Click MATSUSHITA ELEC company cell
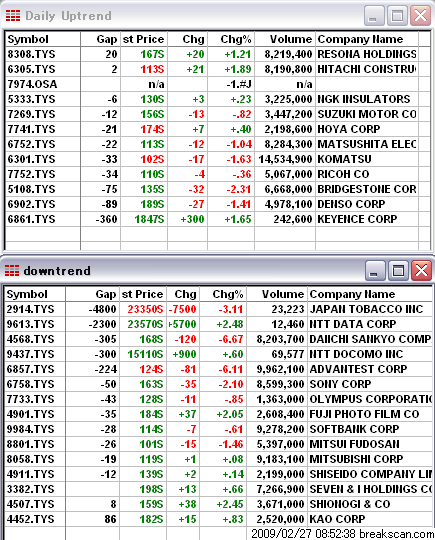Screen dimensions: 435x540 point(367,144)
